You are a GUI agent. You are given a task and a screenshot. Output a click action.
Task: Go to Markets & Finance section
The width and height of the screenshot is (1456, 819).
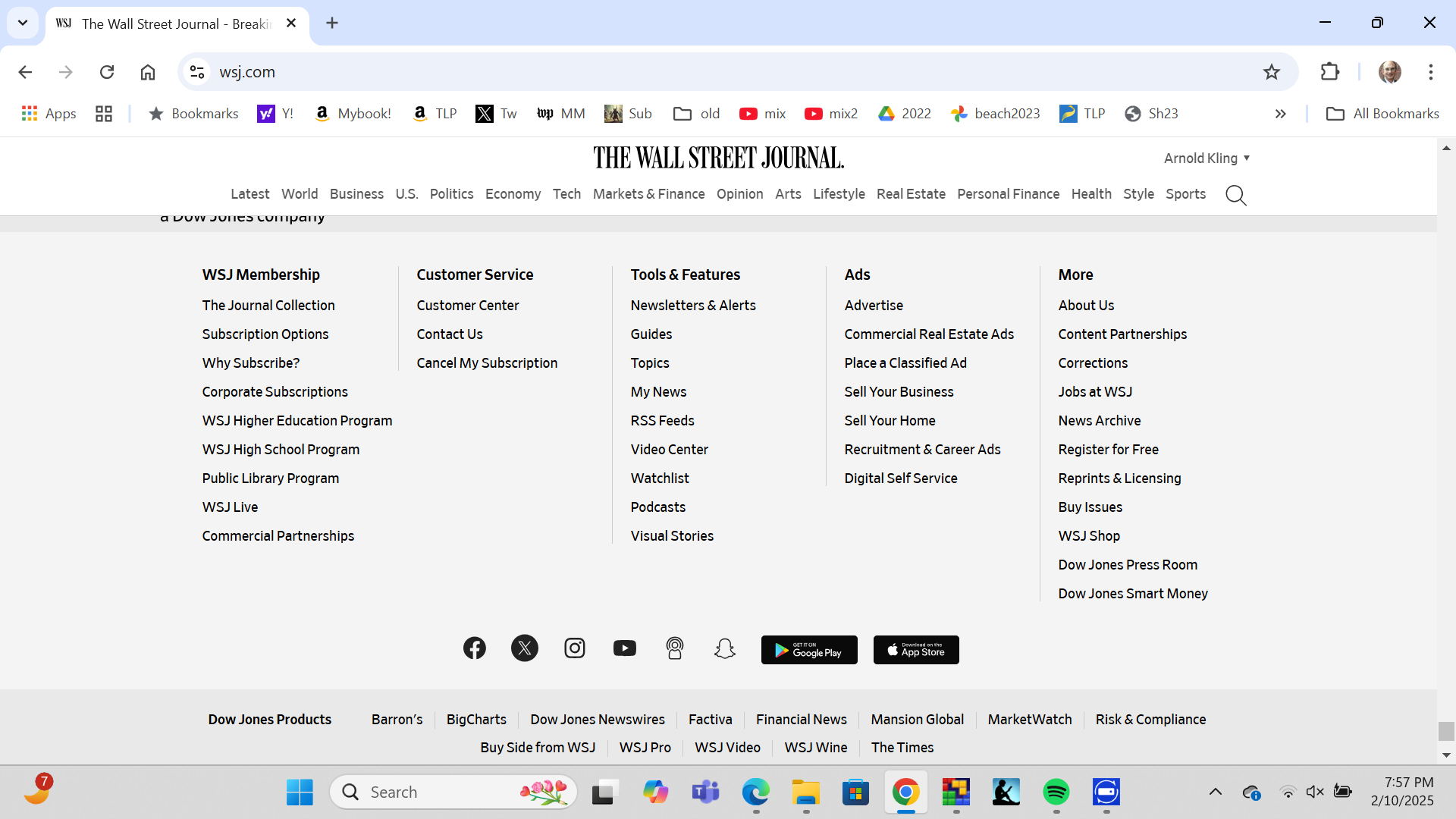(x=648, y=194)
